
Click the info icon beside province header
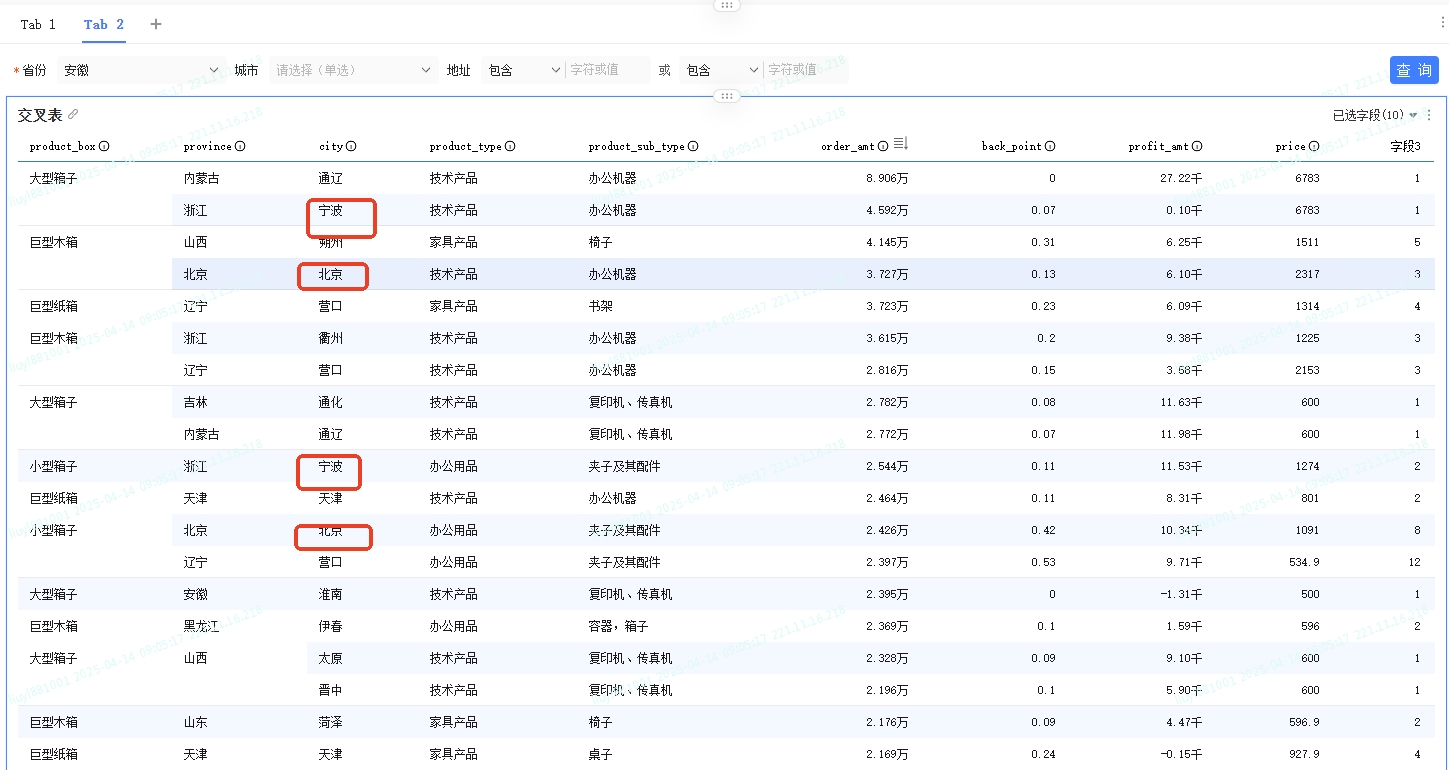pos(240,146)
